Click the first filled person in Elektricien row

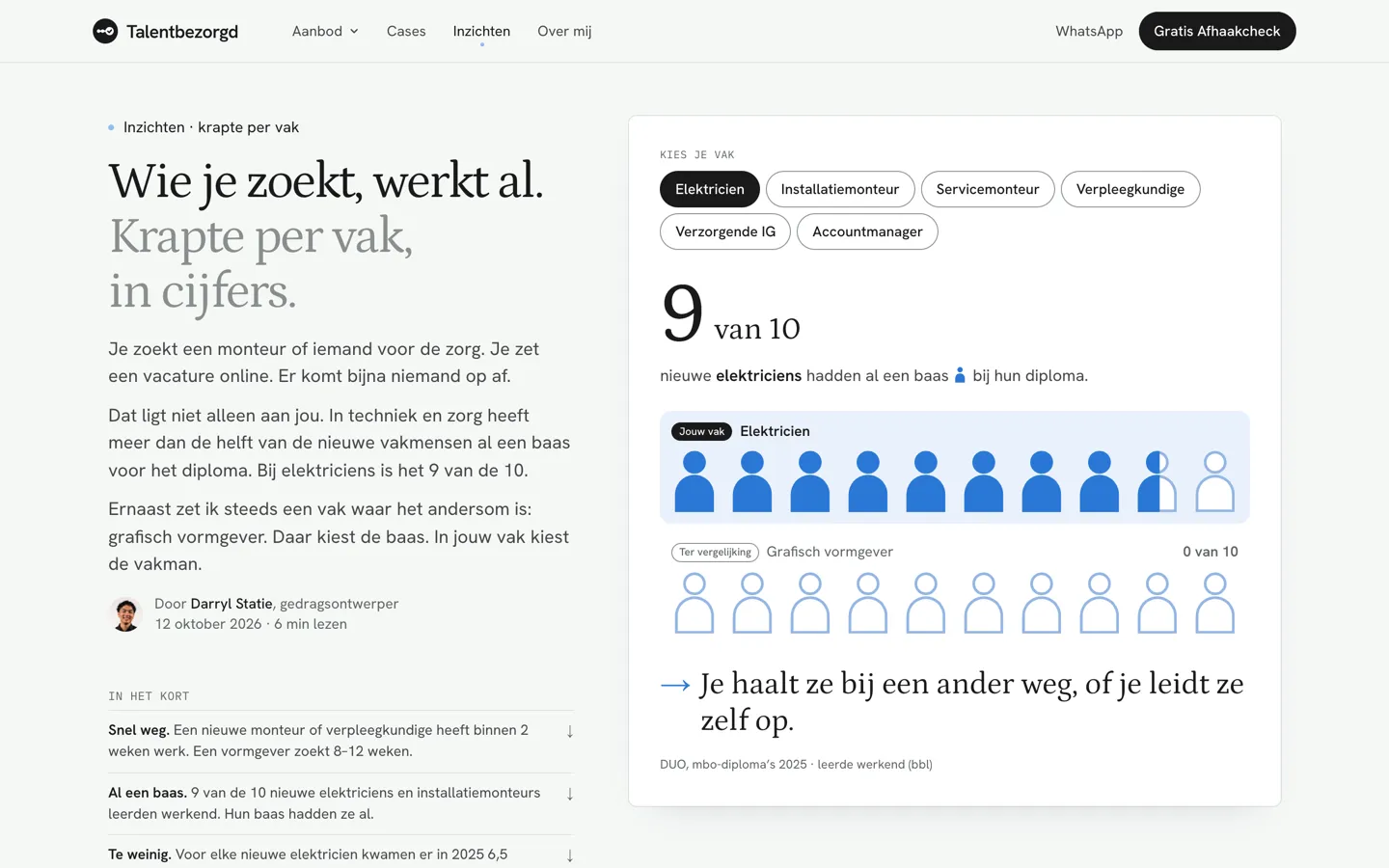[694, 481]
